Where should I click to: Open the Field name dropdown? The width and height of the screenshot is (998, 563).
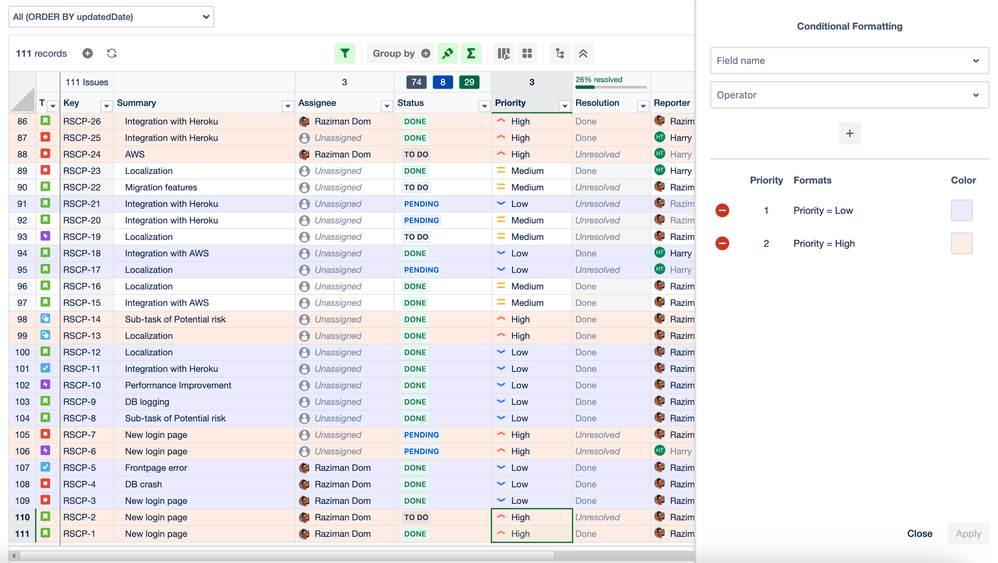(848, 61)
